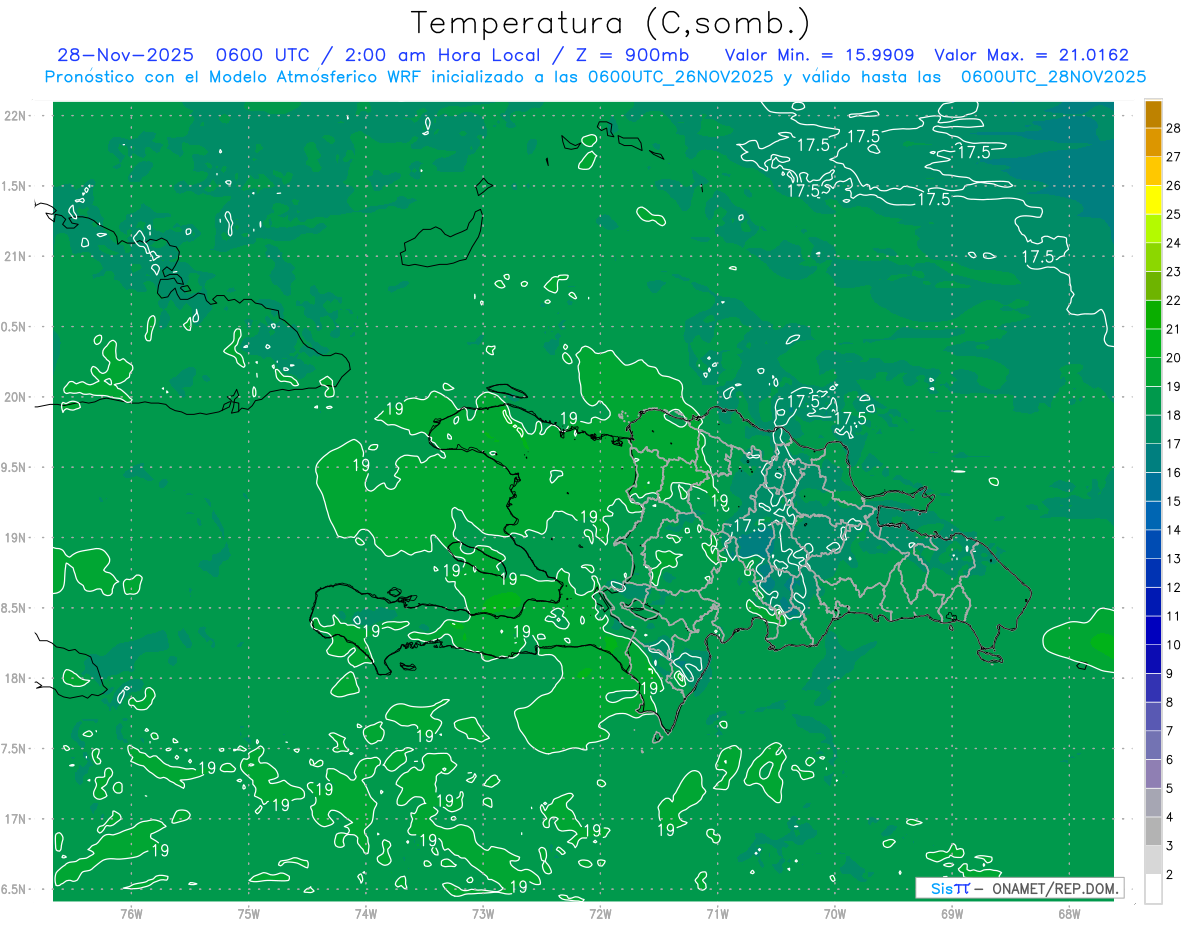1200x927 pixels.
Task: Click the "12" colorbar scale label
Action: tap(1174, 587)
